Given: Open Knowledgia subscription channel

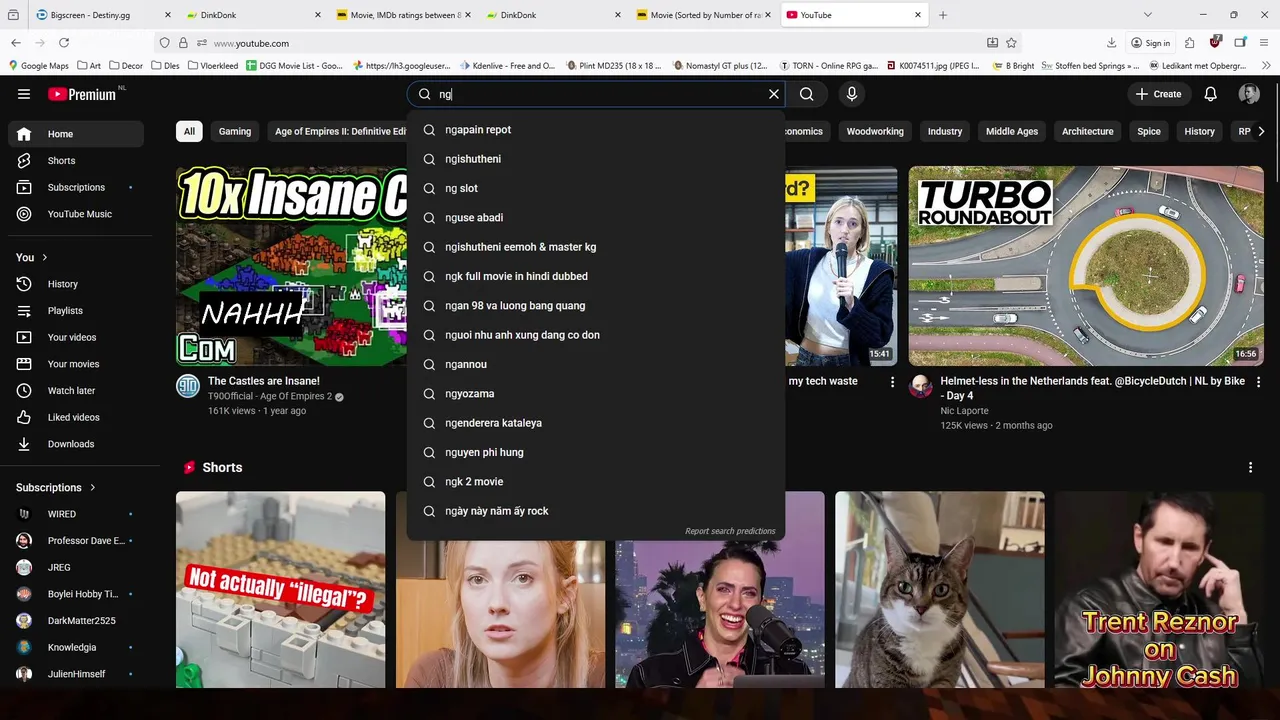Looking at the screenshot, I should coord(76,647).
